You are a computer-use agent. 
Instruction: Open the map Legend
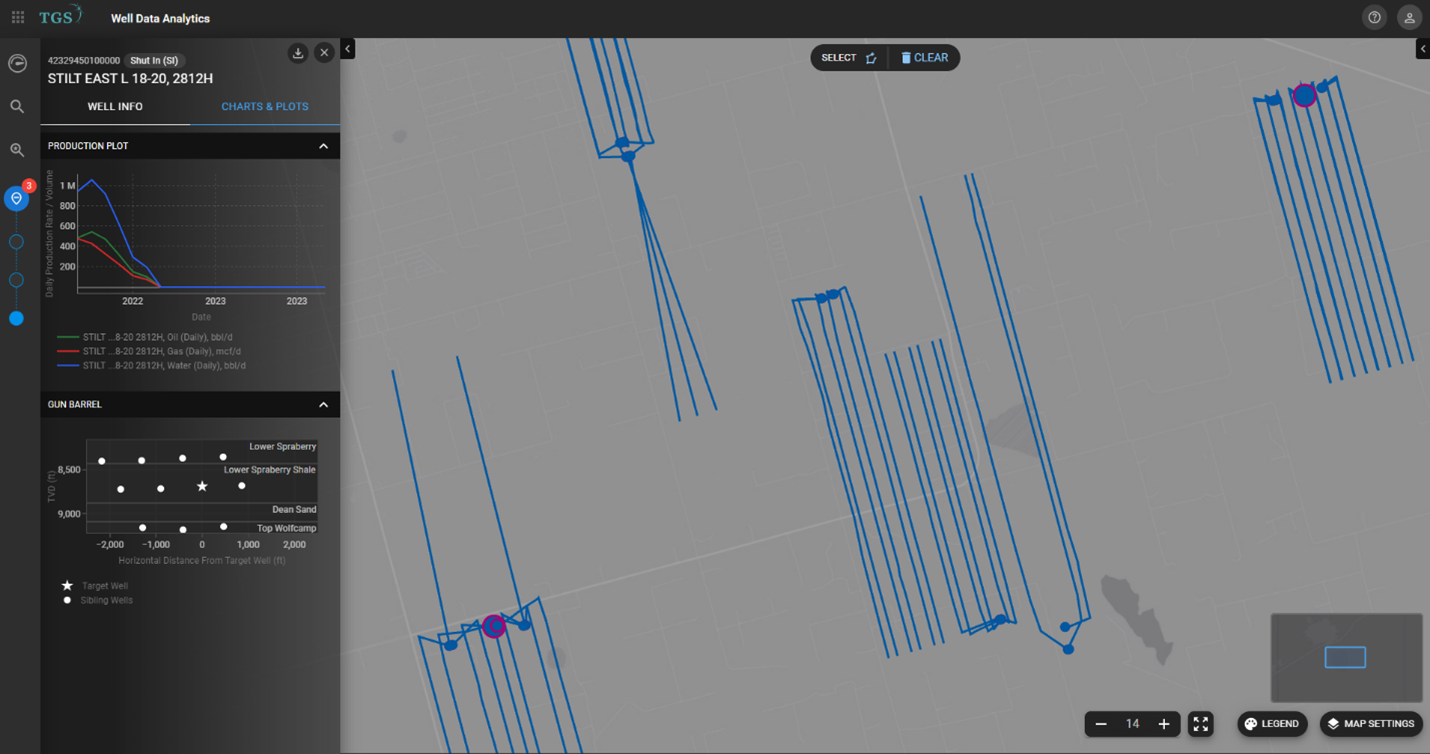tap(1272, 724)
